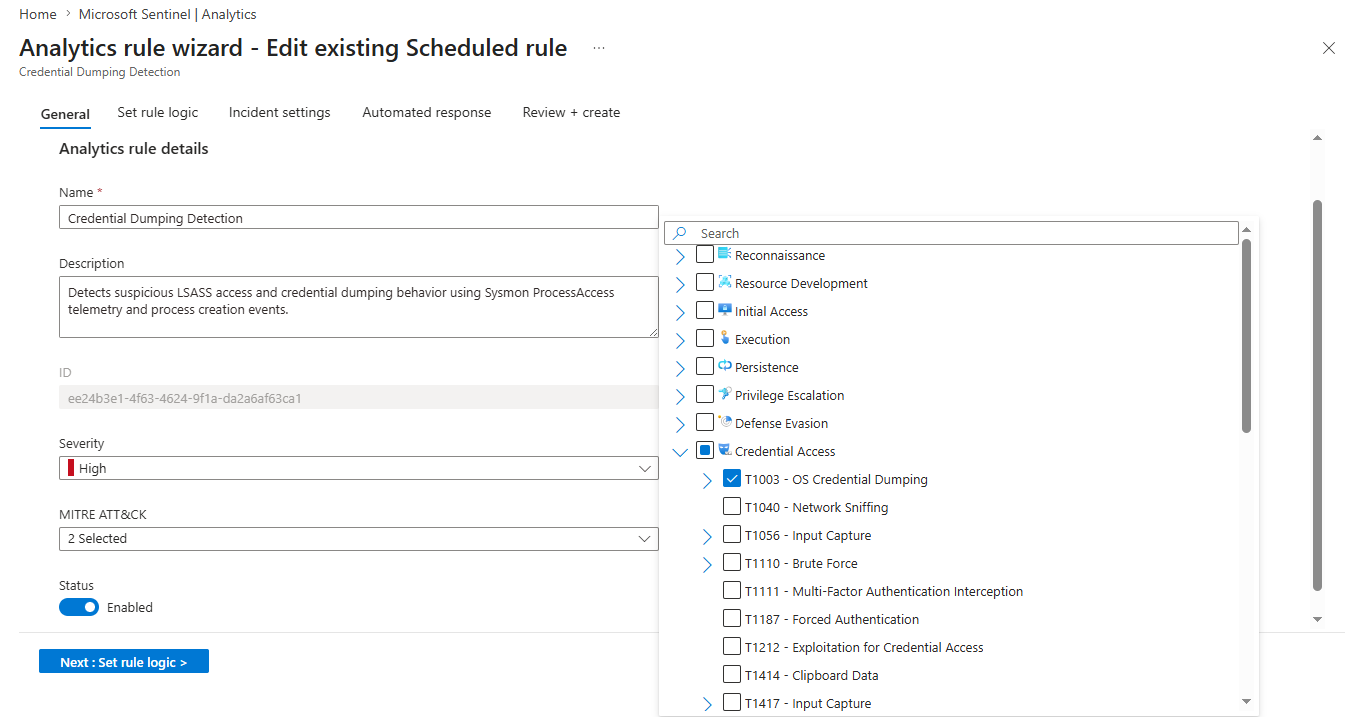Check the Execution checkbox
The height and width of the screenshot is (717, 1365).
click(x=705, y=339)
